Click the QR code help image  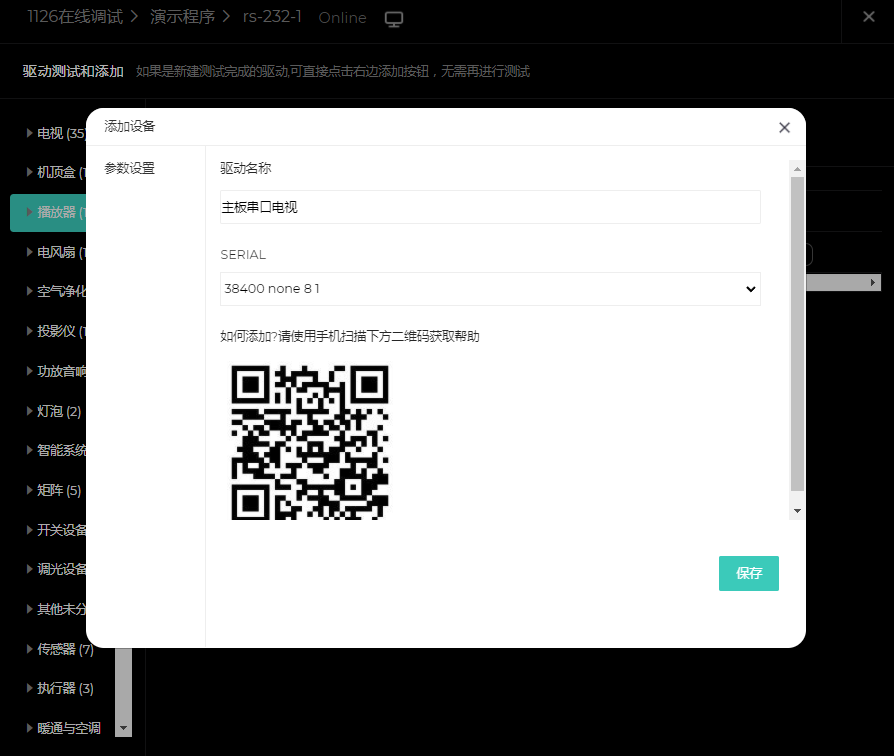[x=310, y=442]
